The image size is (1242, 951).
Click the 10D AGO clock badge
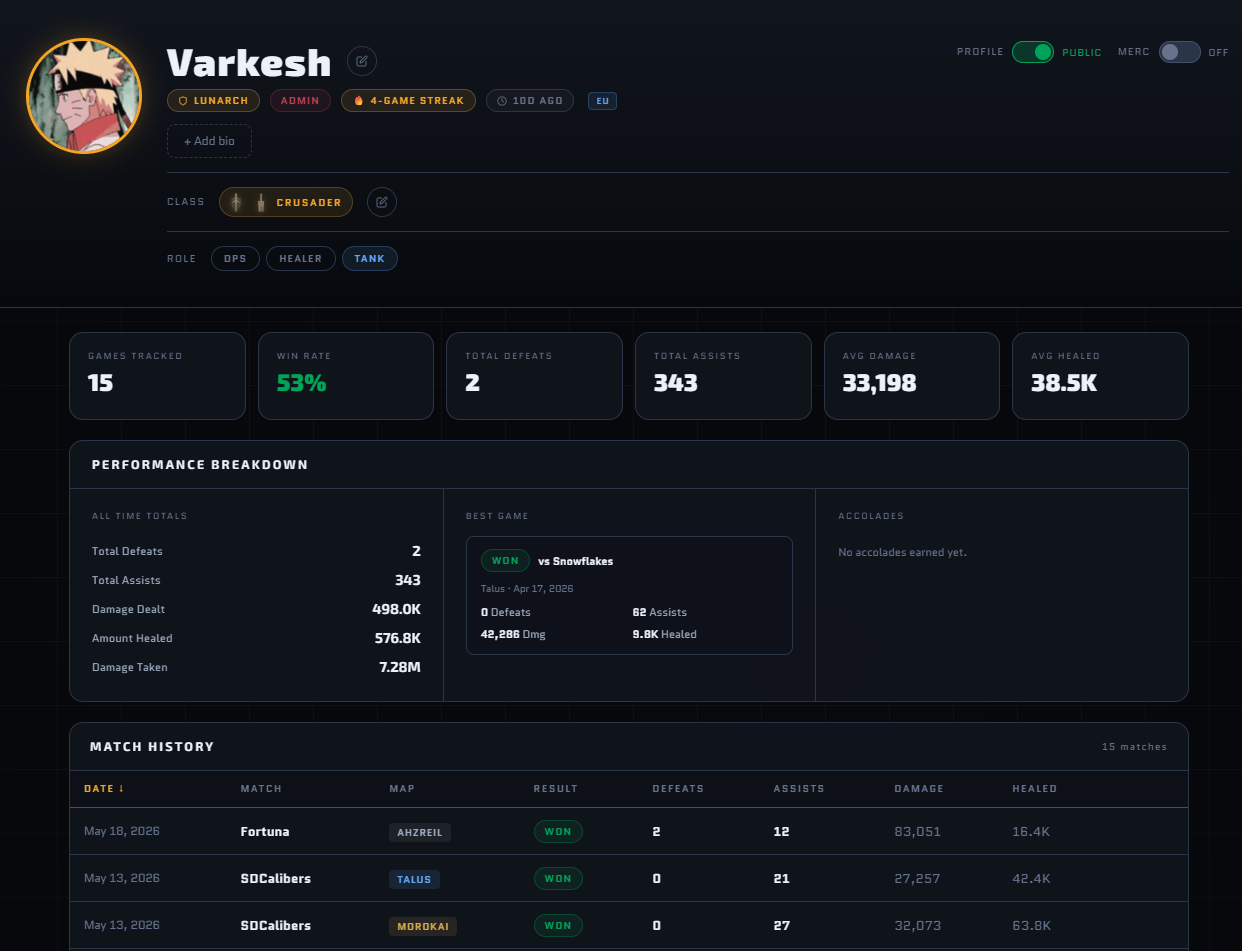coord(530,100)
